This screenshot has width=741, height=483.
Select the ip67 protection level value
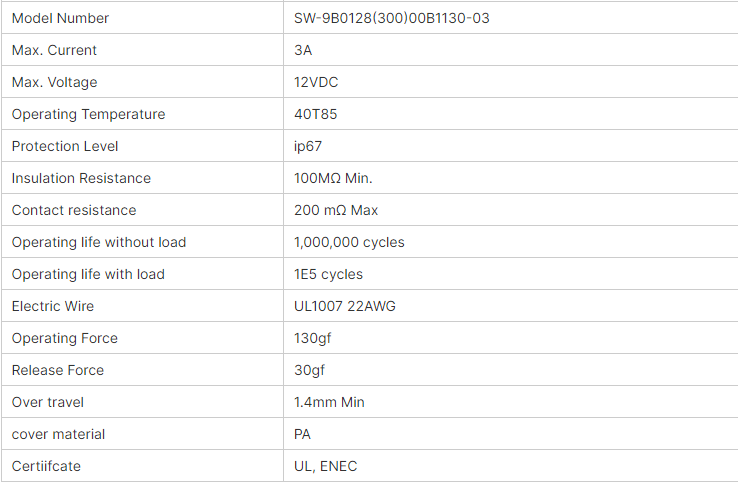[x=308, y=146]
